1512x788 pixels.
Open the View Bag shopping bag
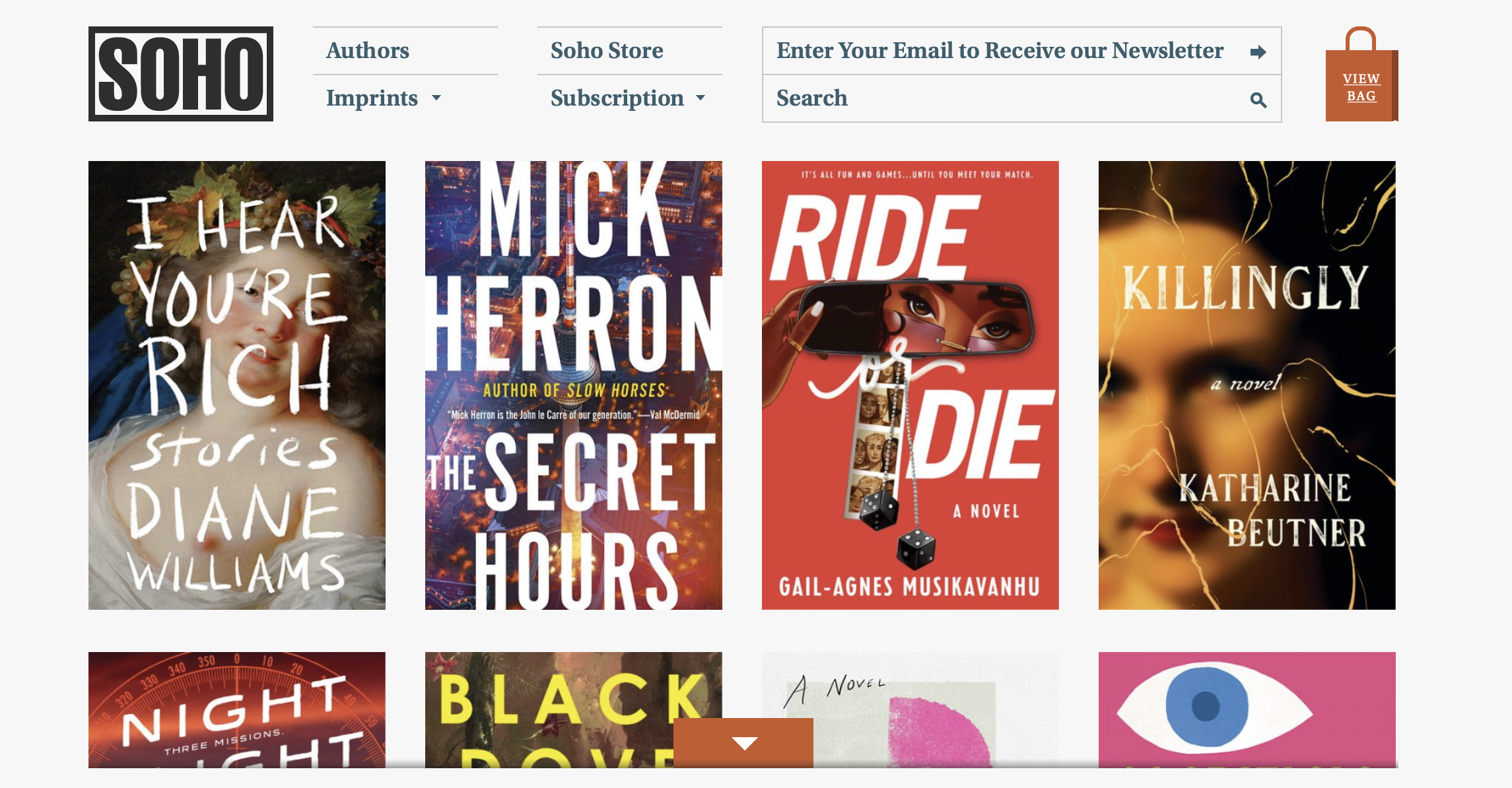(x=1361, y=74)
